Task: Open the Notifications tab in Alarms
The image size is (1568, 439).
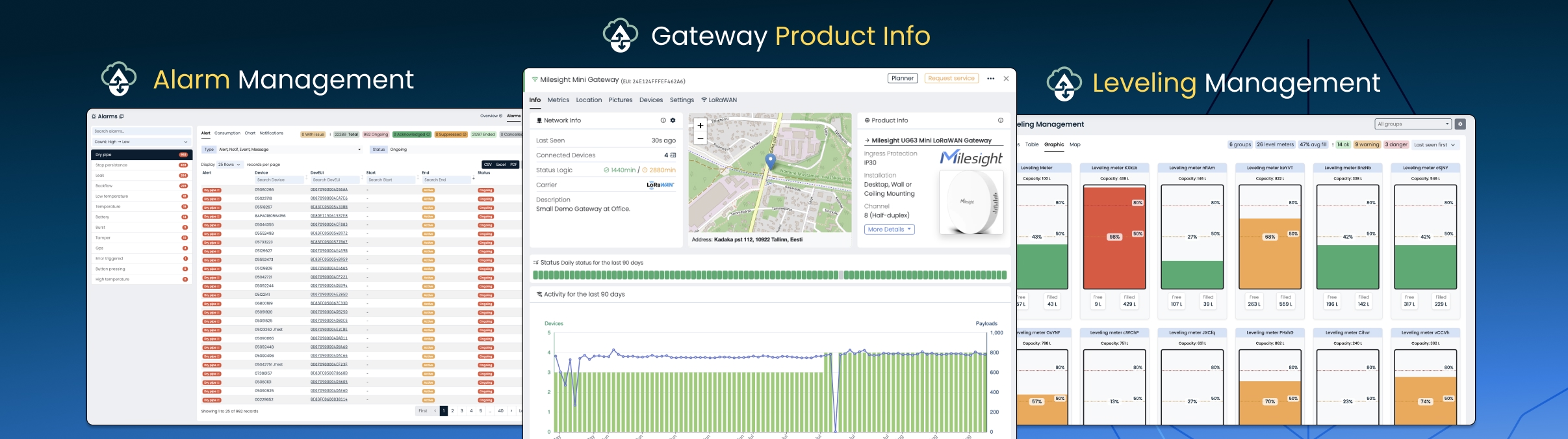Action: click(272, 133)
